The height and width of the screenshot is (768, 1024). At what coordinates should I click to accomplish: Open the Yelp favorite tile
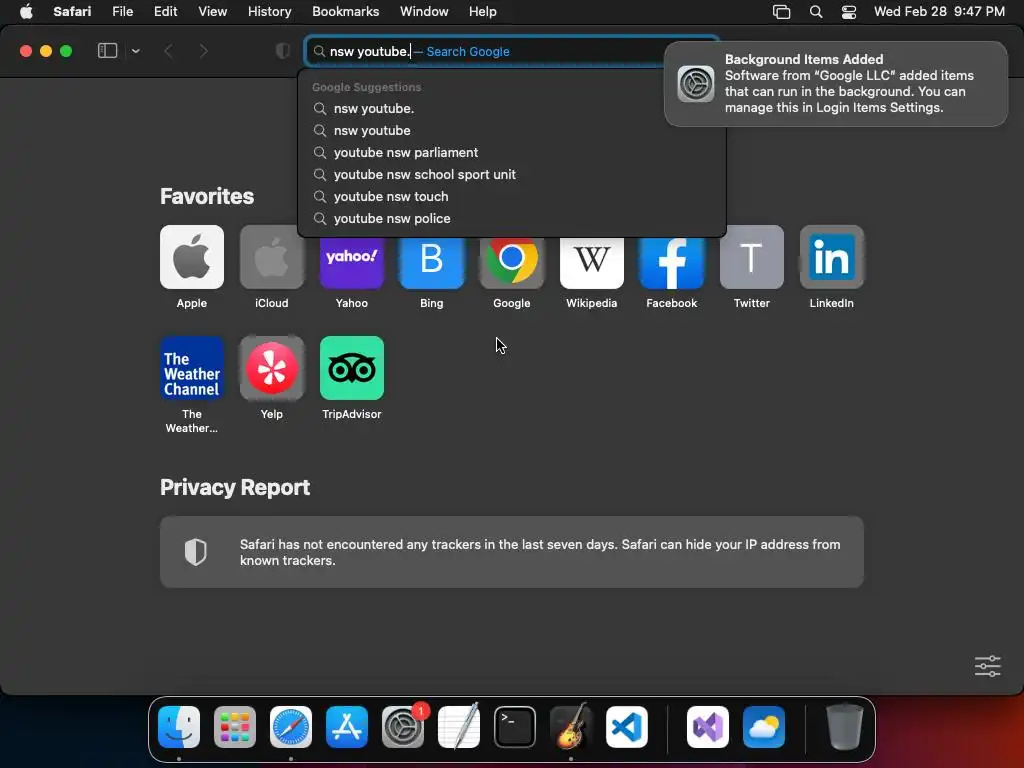(272, 368)
